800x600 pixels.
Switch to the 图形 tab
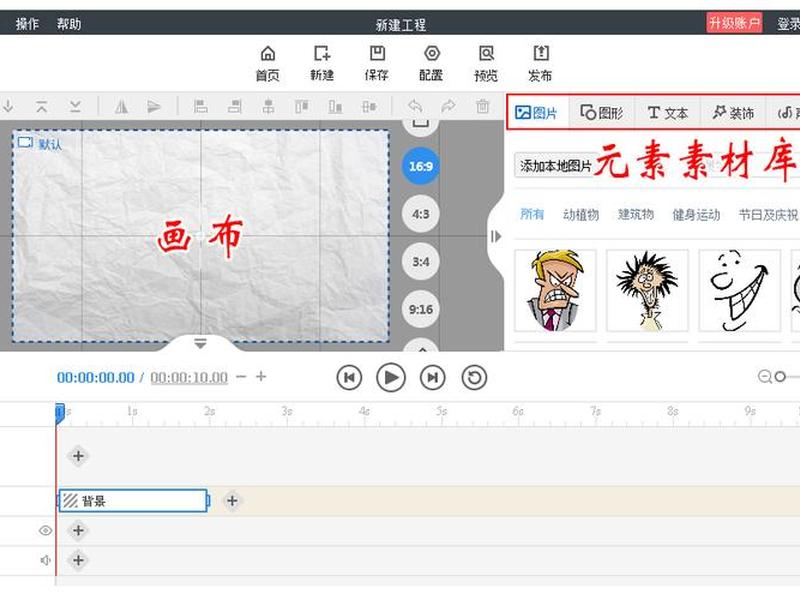click(x=602, y=112)
